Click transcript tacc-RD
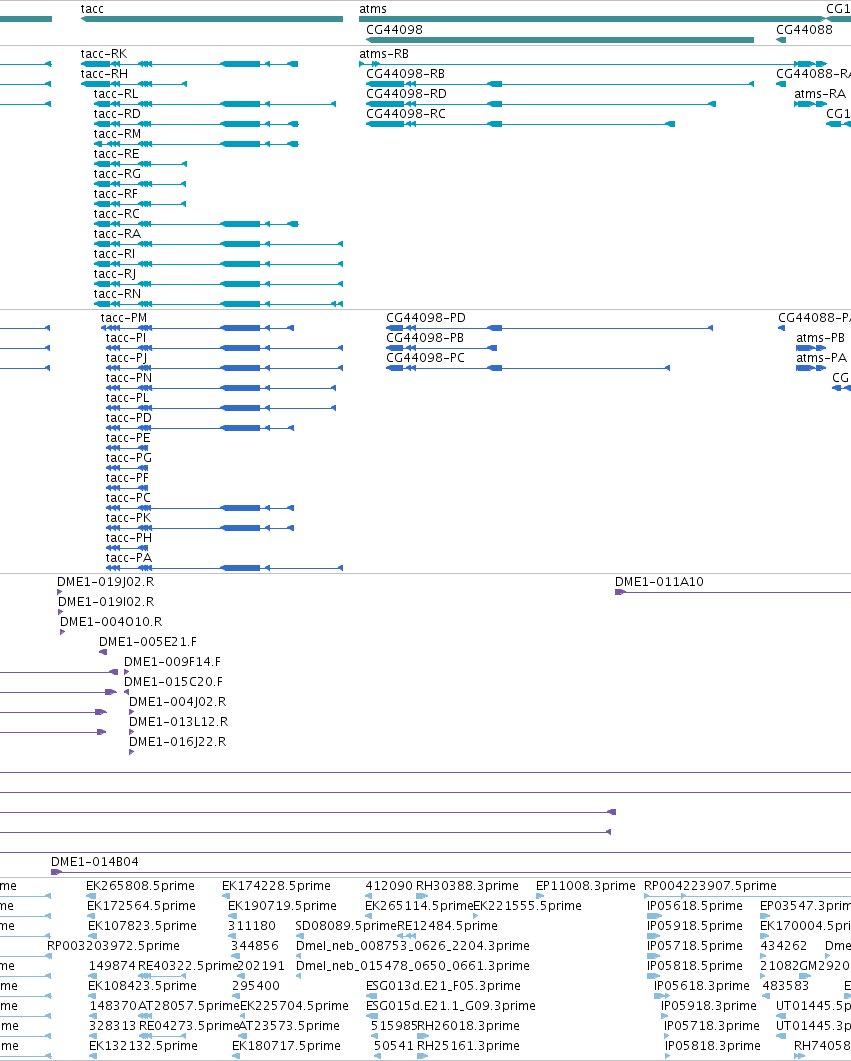This screenshot has width=851, height=1061. click(x=196, y=124)
